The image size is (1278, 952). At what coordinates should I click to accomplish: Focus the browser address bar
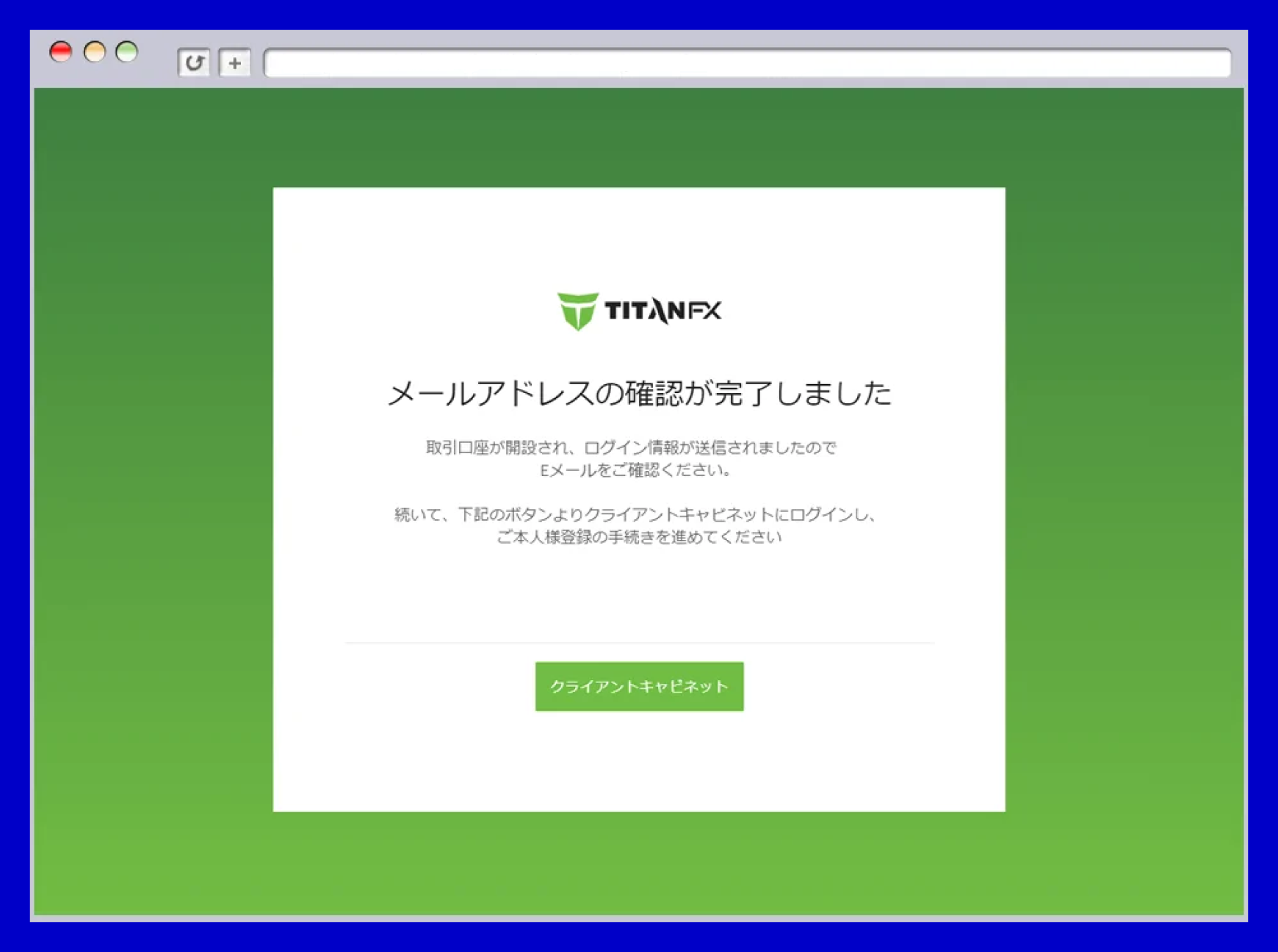[747, 63]
